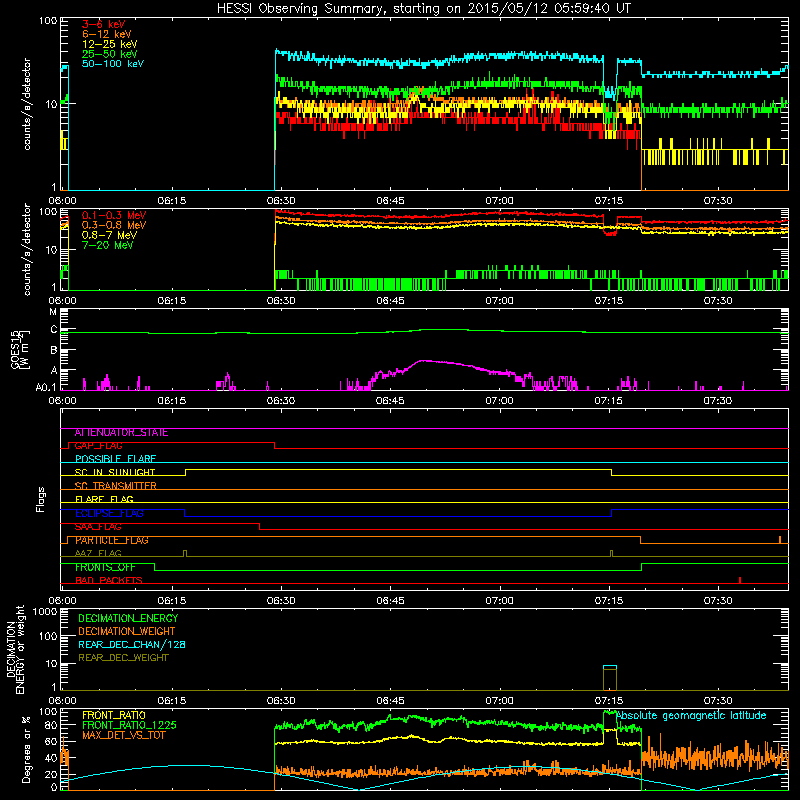The height and width of the screenshot is (800, 800).
Task: Click the FRONT_RATIO legend label
Action: click(114, 715)
